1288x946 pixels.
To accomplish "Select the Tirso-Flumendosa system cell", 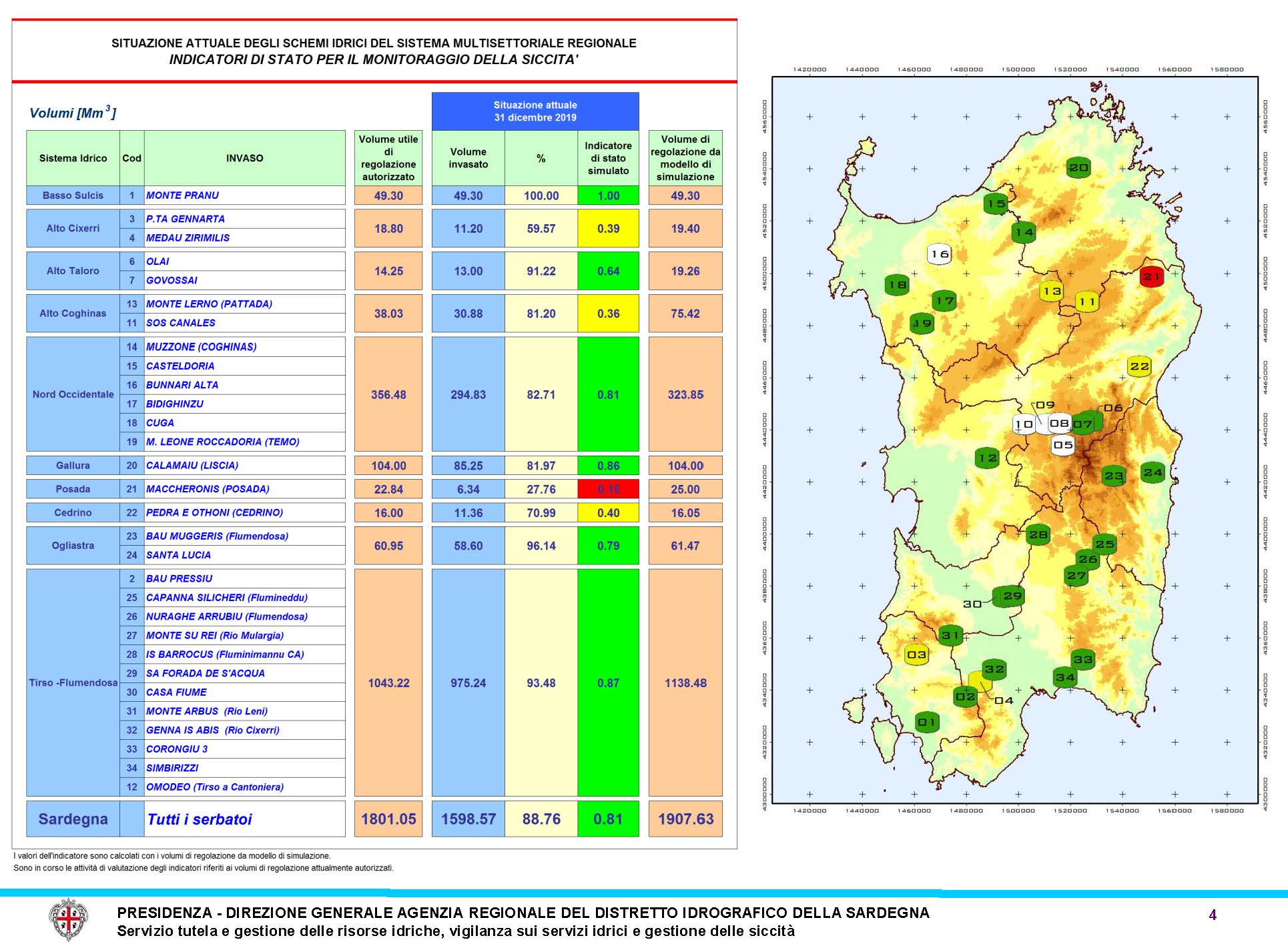I will coord(73,682).
